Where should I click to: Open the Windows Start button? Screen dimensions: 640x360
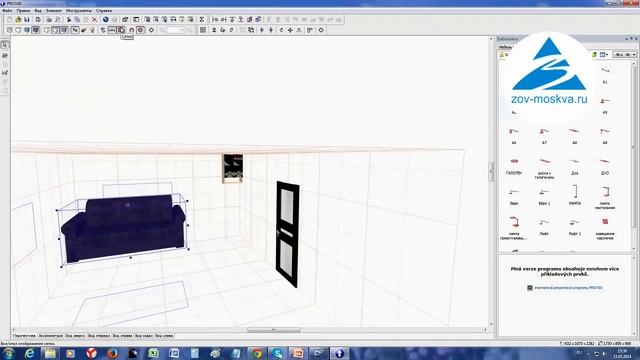coord(9,353)
